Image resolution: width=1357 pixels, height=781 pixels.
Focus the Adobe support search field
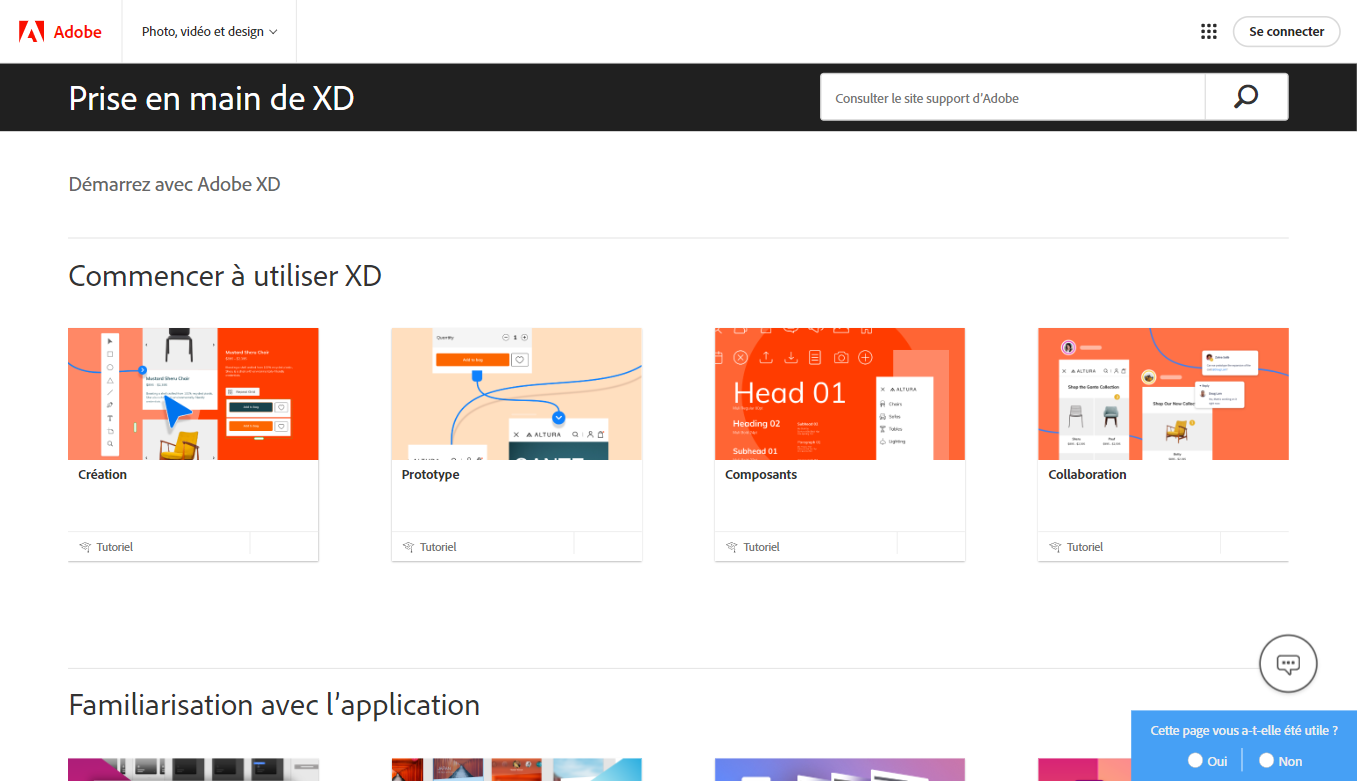coord(1013,97)
